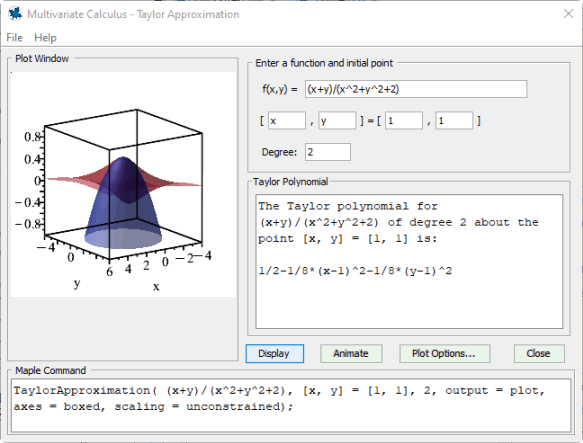
Task: Open the Help menu
Action: (x=45, y=38)
